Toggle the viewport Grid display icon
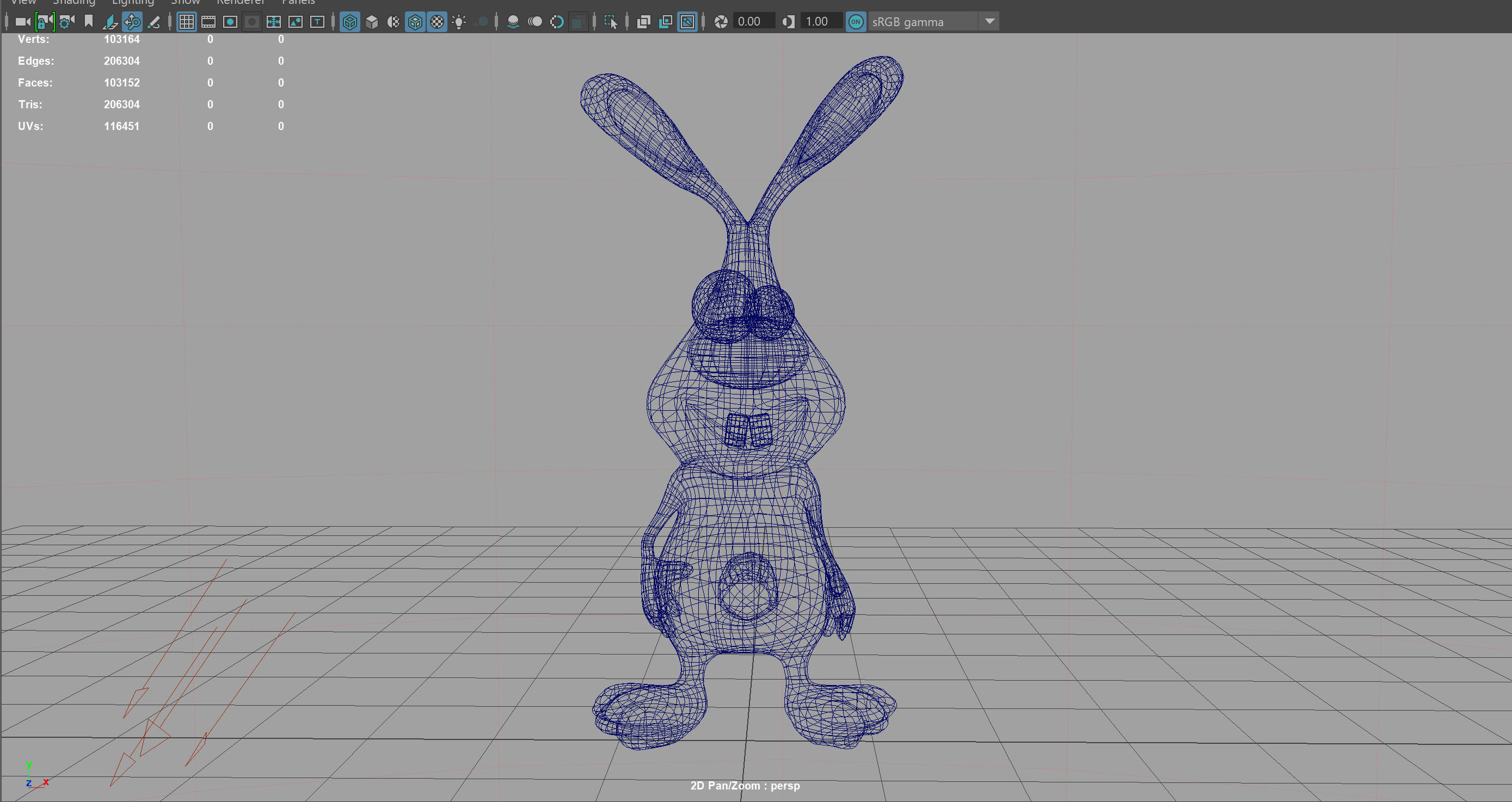The width and height of the screenshot is (1512, 802). click(x=187, y=22)
